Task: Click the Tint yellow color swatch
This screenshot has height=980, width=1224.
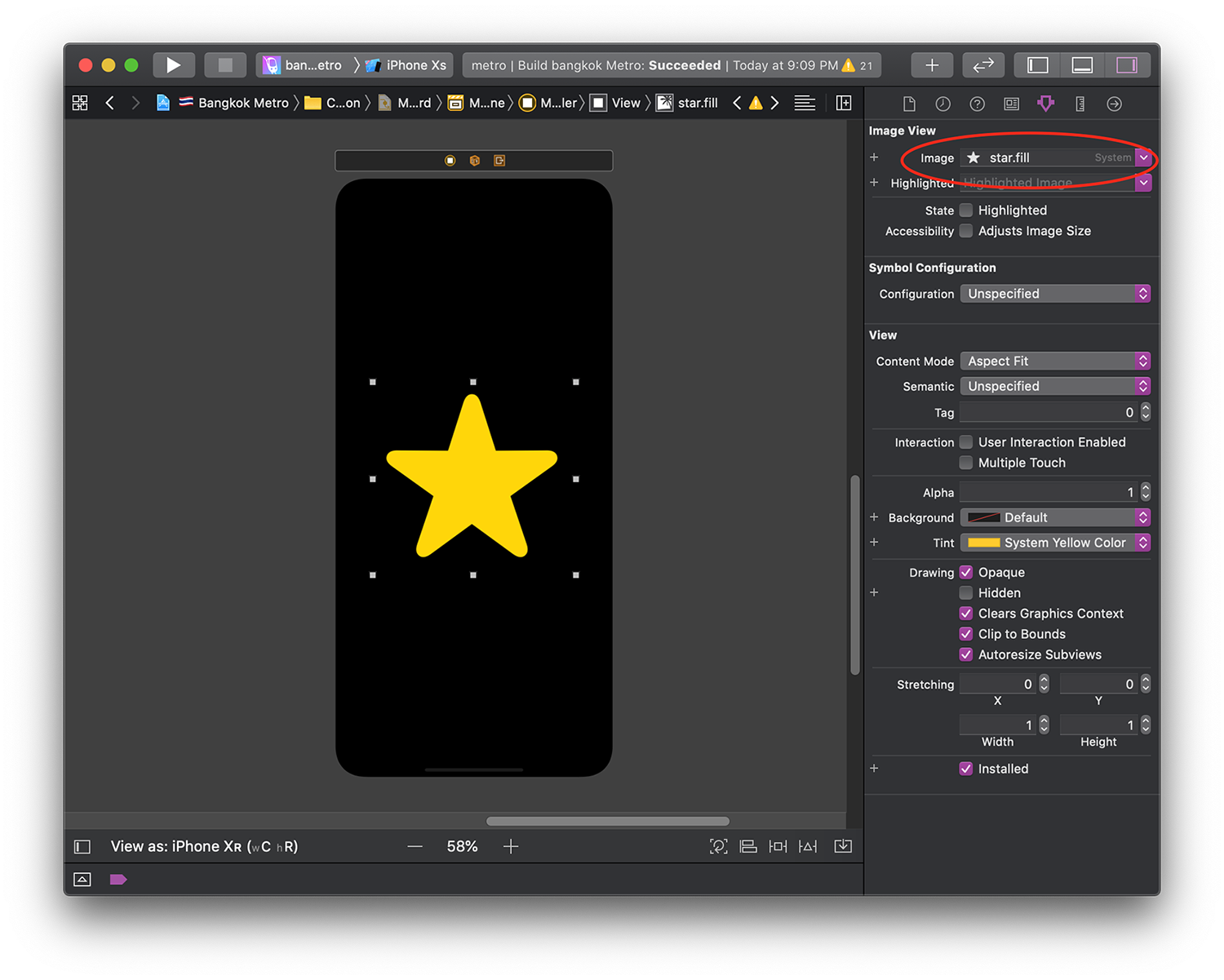Action: [x=983, y=543]
